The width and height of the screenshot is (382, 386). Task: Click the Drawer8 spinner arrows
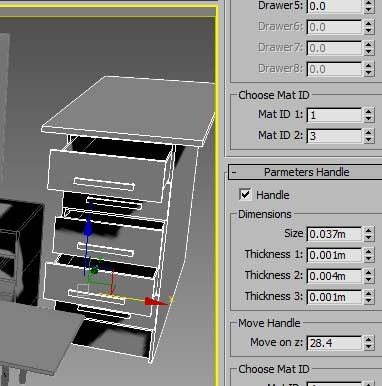click(369, 69)
